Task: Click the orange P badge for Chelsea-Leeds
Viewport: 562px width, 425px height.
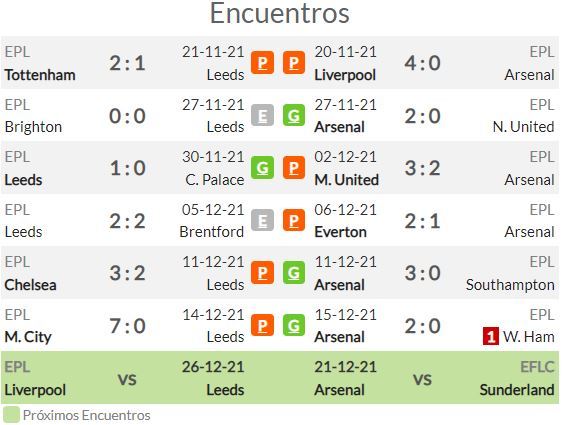Action: click(x=262, y=273)
